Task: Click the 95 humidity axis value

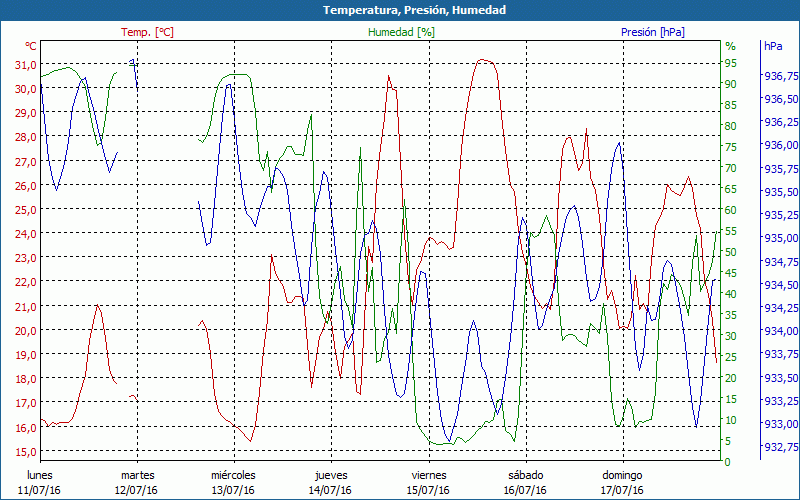Action: tap(730, 63)
